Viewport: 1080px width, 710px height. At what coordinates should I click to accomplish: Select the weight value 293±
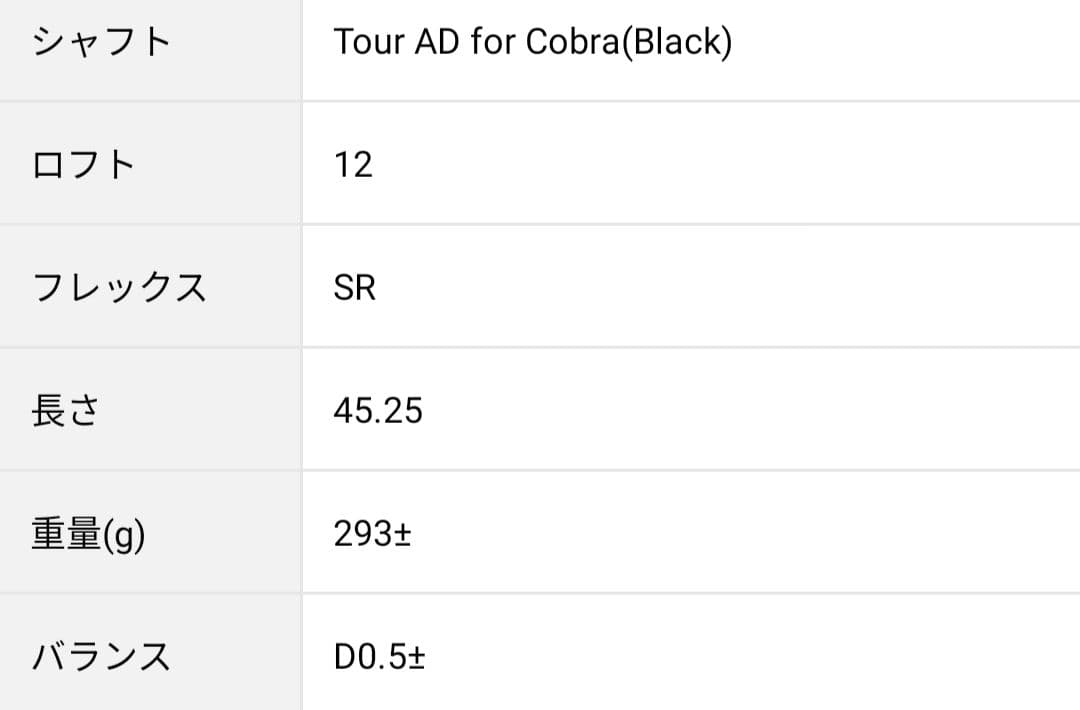tap(372, 534)
